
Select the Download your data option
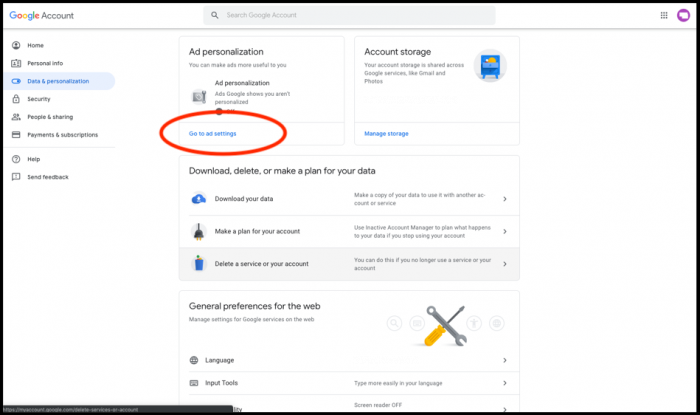pos(349,199)
